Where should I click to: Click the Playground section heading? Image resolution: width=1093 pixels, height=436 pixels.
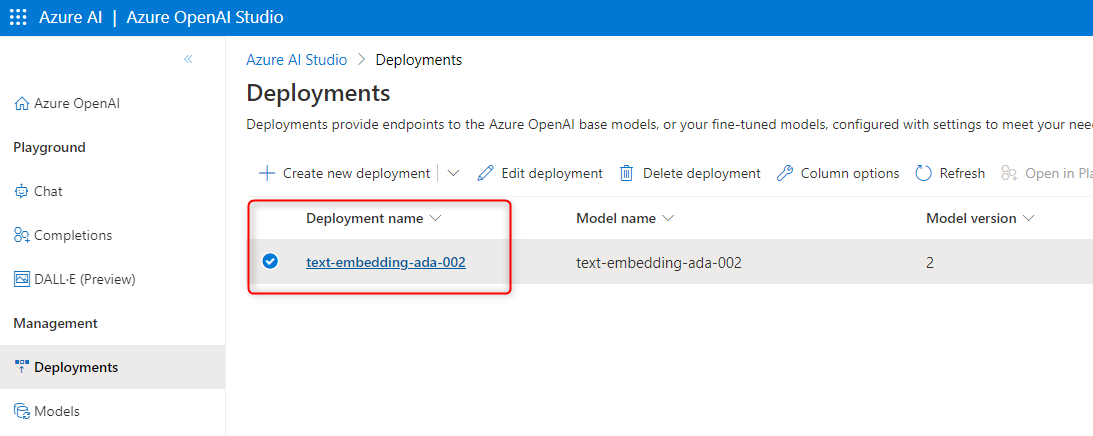point(49,147)
